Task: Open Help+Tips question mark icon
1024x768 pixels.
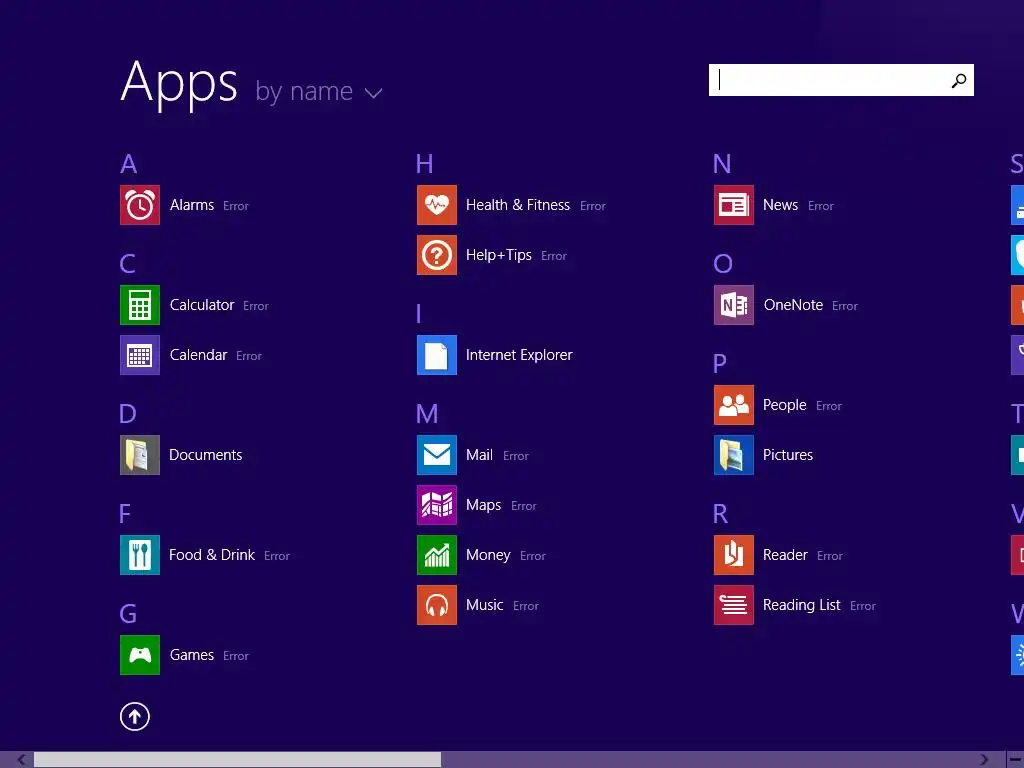Action: point(437,255)
